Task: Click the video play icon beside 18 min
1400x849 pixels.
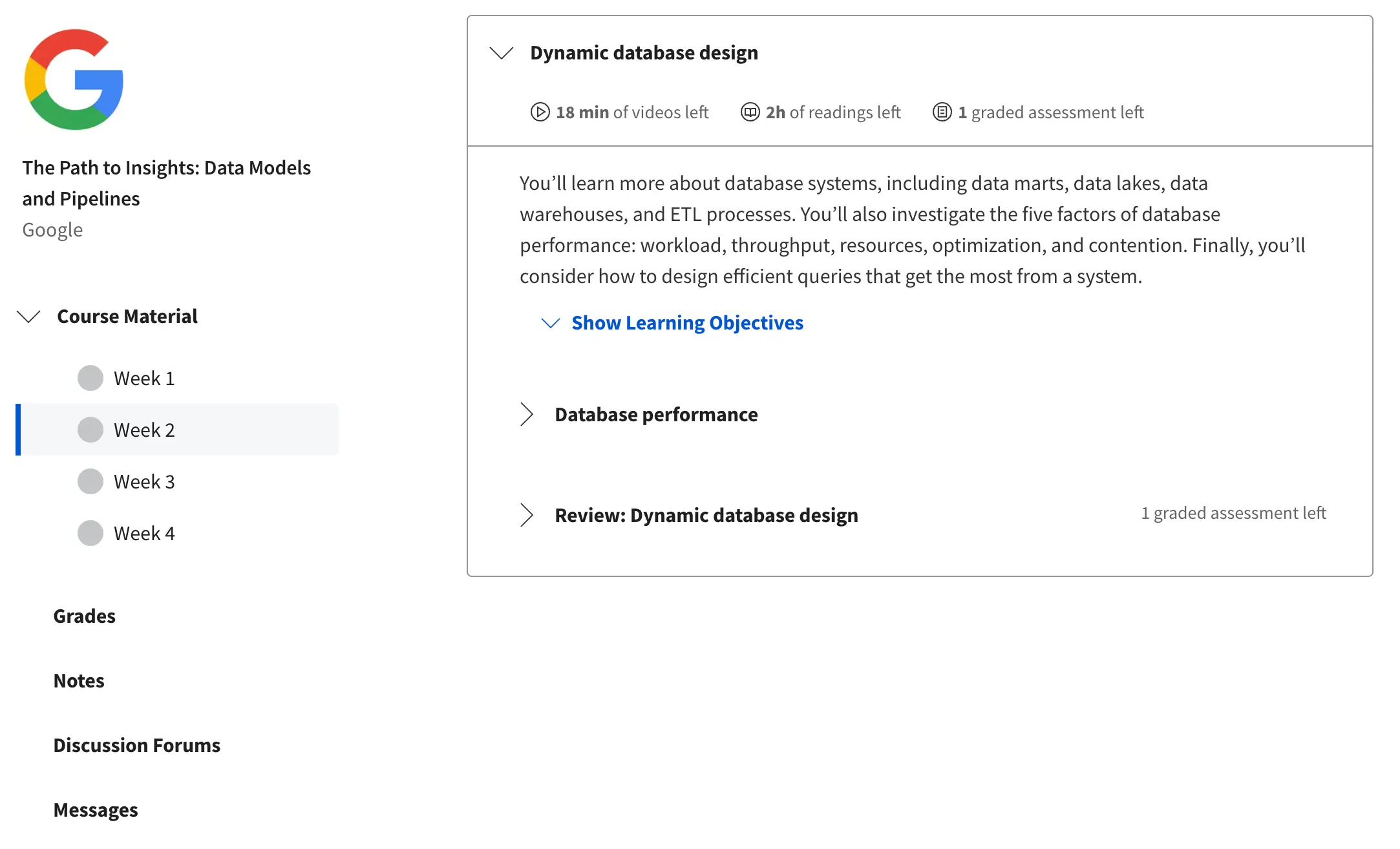Action: [x=540, y=112]
